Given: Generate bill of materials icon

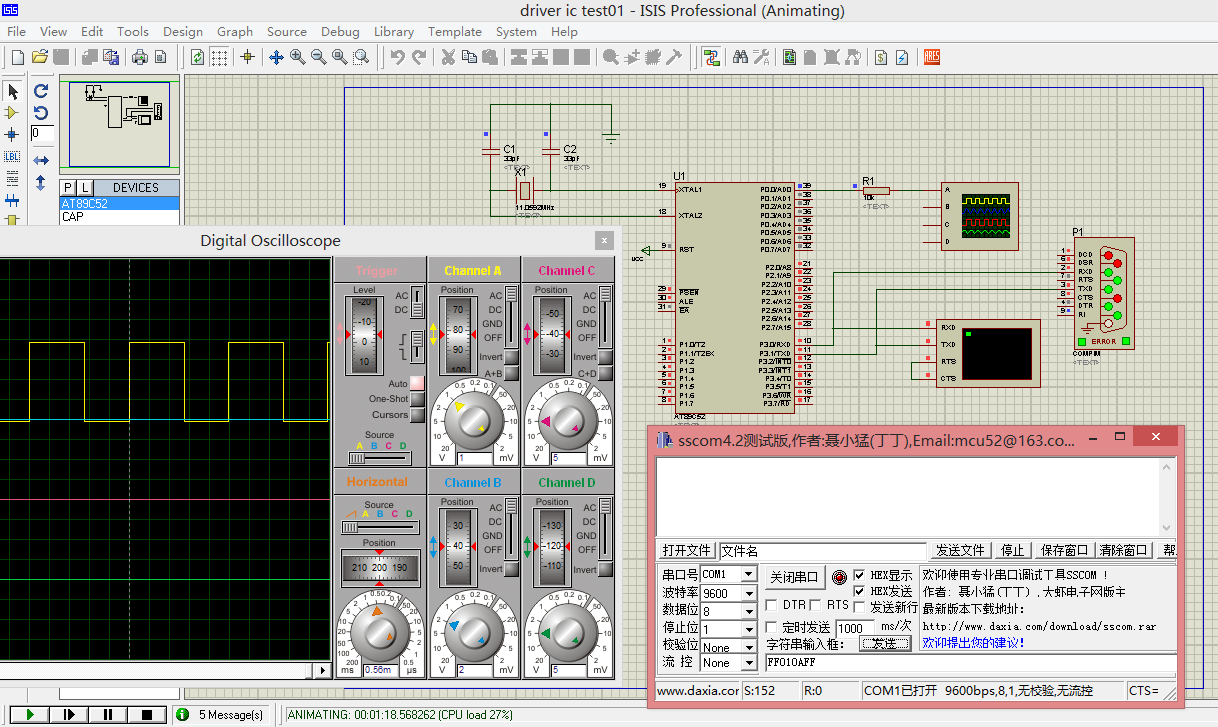Looking at the screenshot, I should (882, 57).
